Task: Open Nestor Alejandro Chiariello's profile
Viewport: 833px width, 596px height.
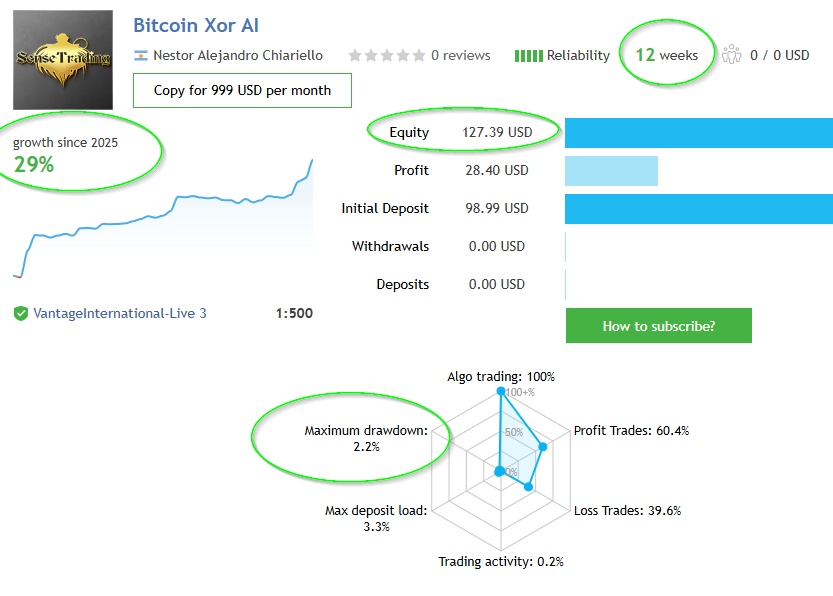Action: (238, 56)
